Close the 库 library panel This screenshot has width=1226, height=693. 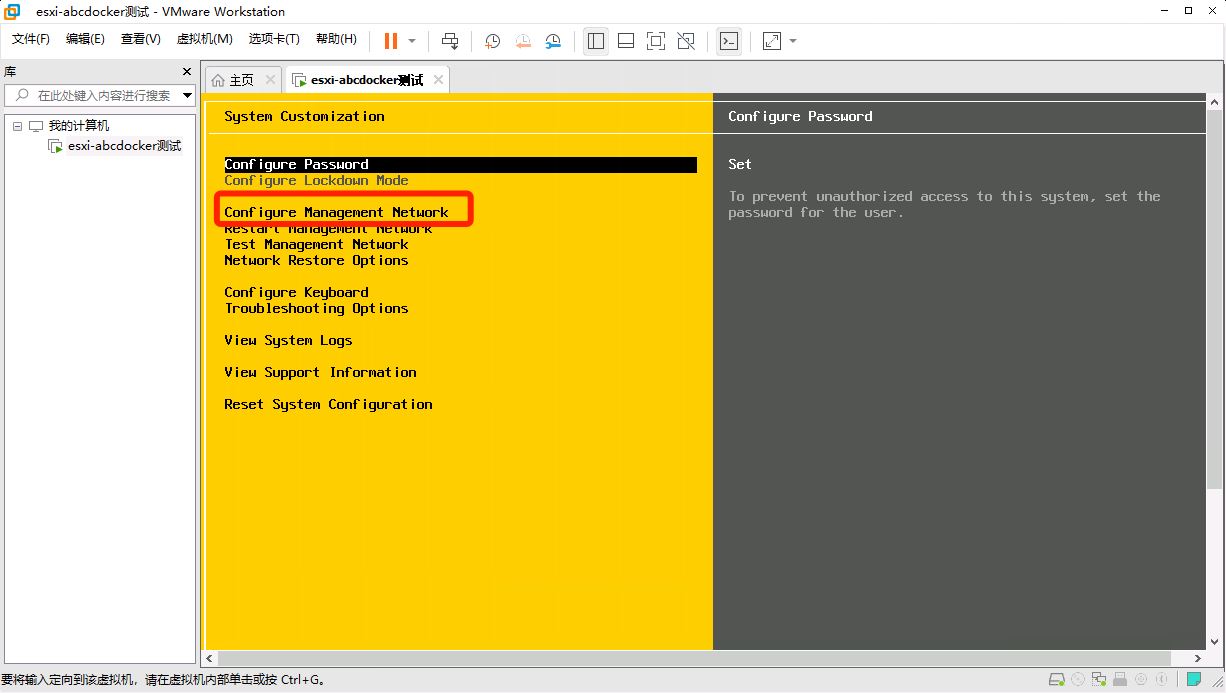point(187,72)
